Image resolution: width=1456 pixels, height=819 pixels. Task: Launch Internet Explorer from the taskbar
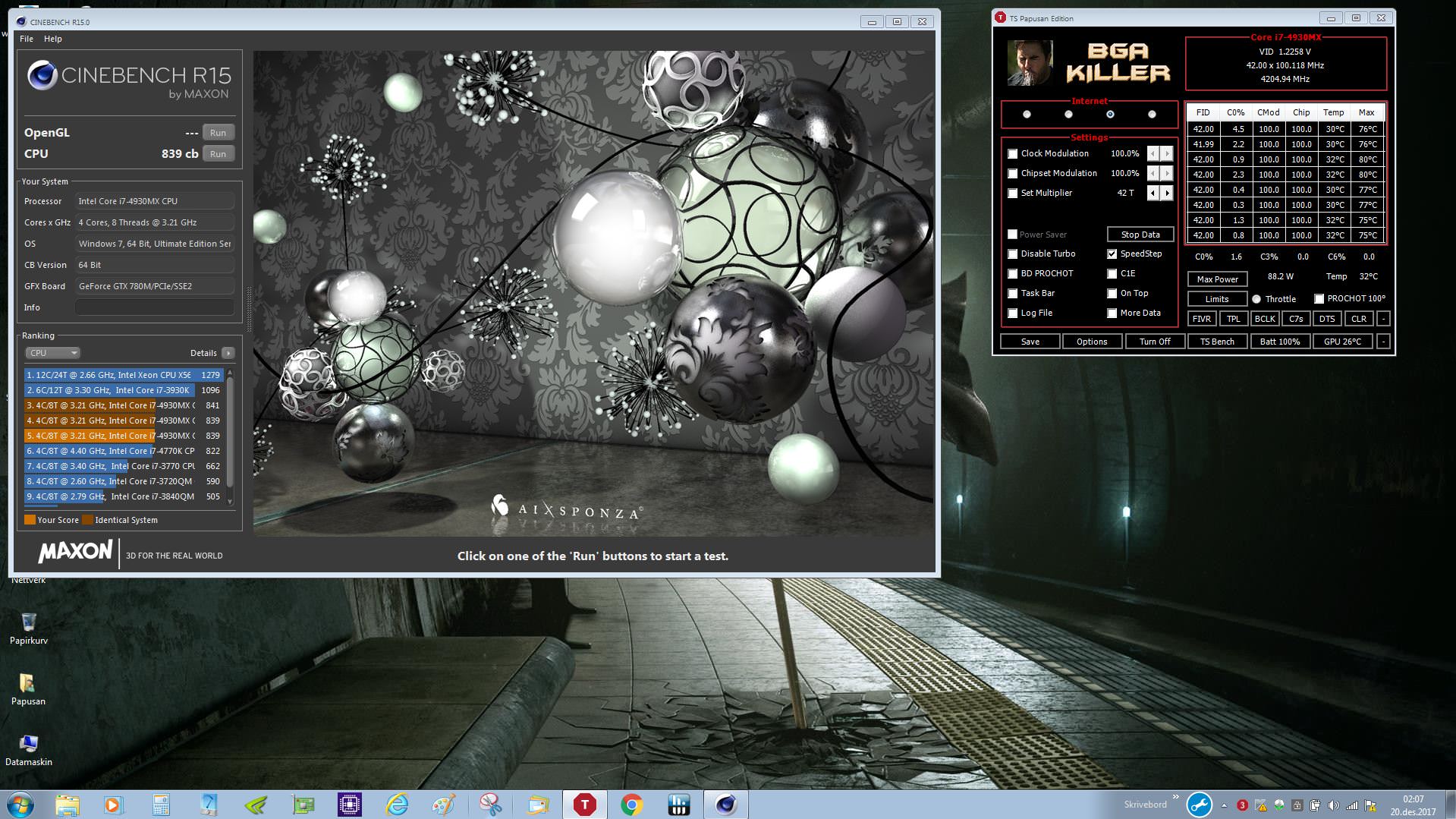point(397,805)
